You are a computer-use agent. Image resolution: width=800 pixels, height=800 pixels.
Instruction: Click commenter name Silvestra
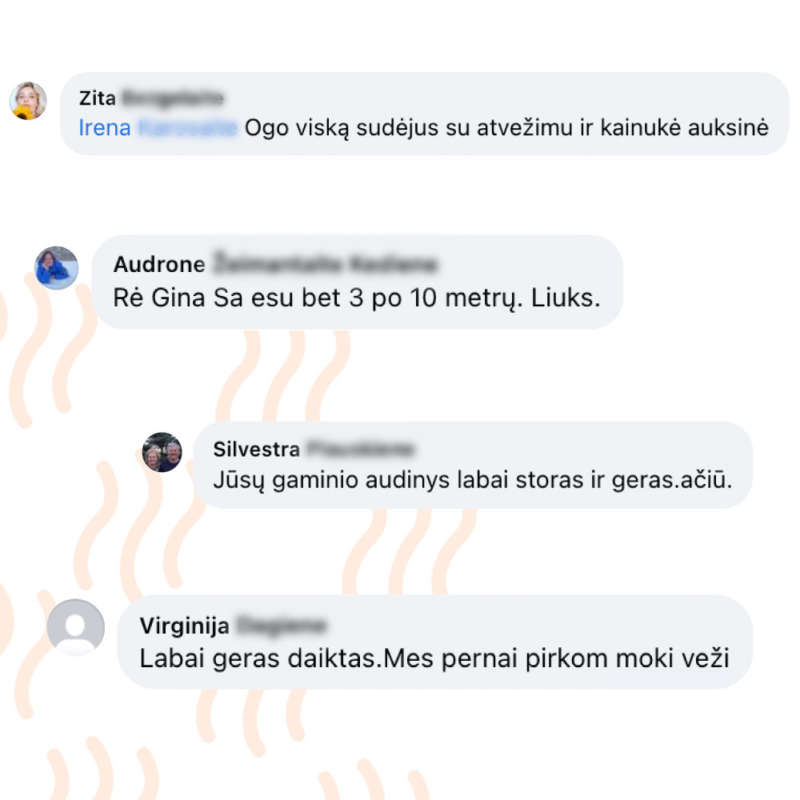257,449
